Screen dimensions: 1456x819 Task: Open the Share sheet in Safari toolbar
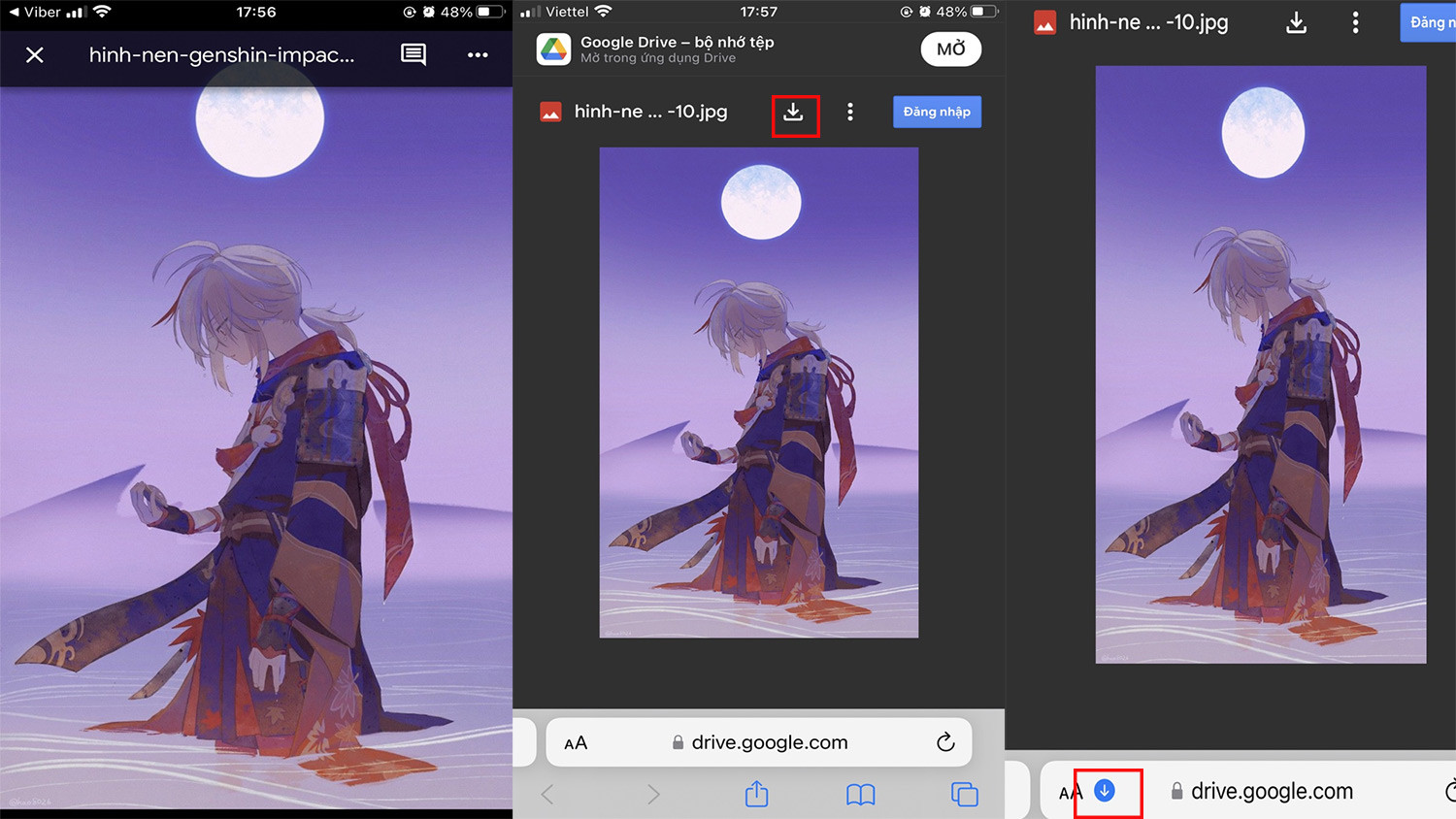757,794
